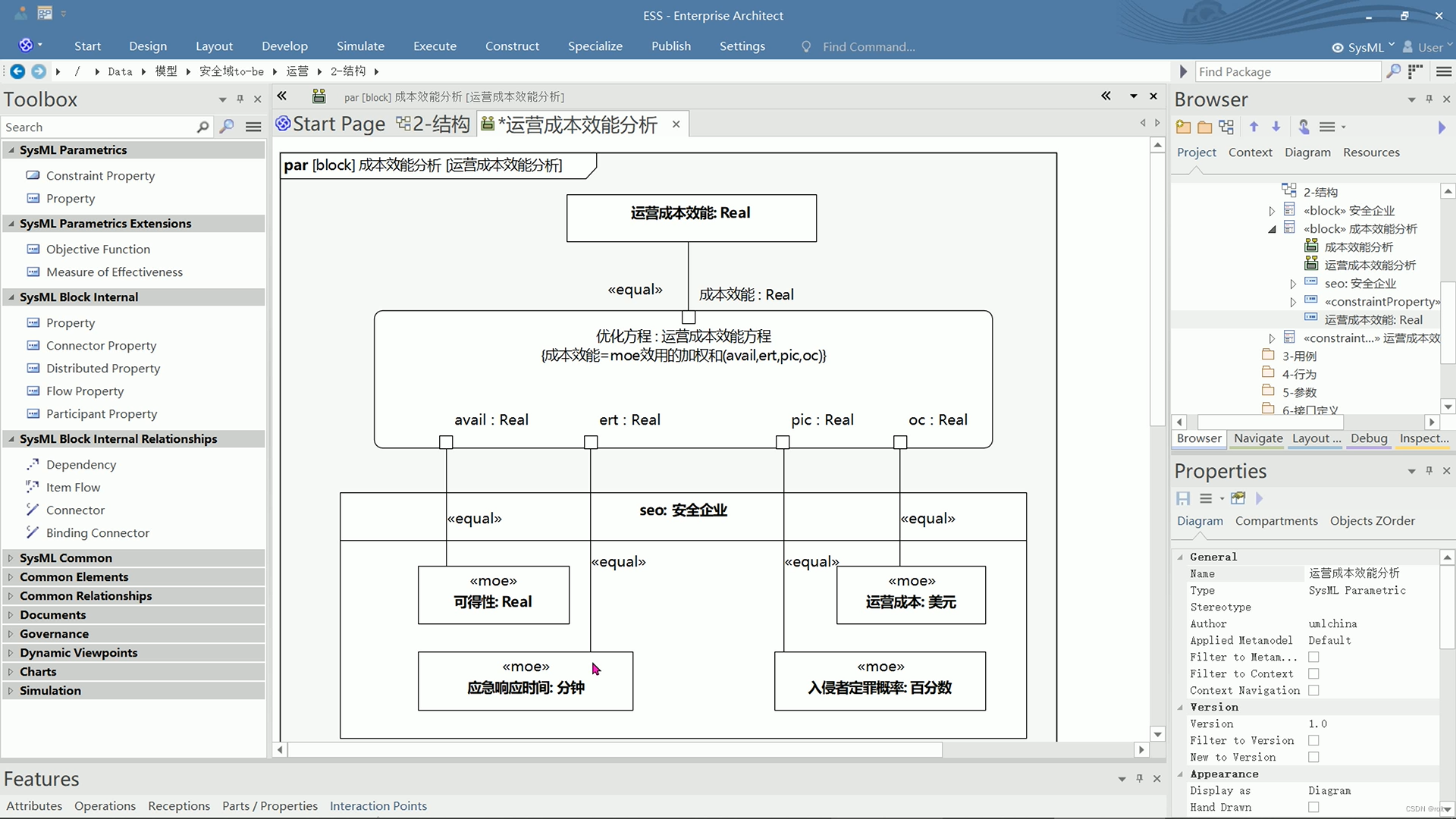Open the Simulate ribbon menu
This screenshot has height=819, width=1456.
[360, 46]
